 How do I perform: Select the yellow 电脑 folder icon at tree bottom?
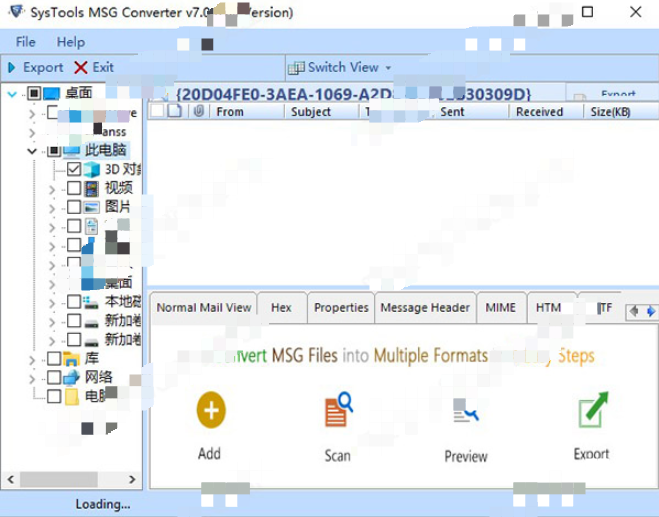(72, 396)
